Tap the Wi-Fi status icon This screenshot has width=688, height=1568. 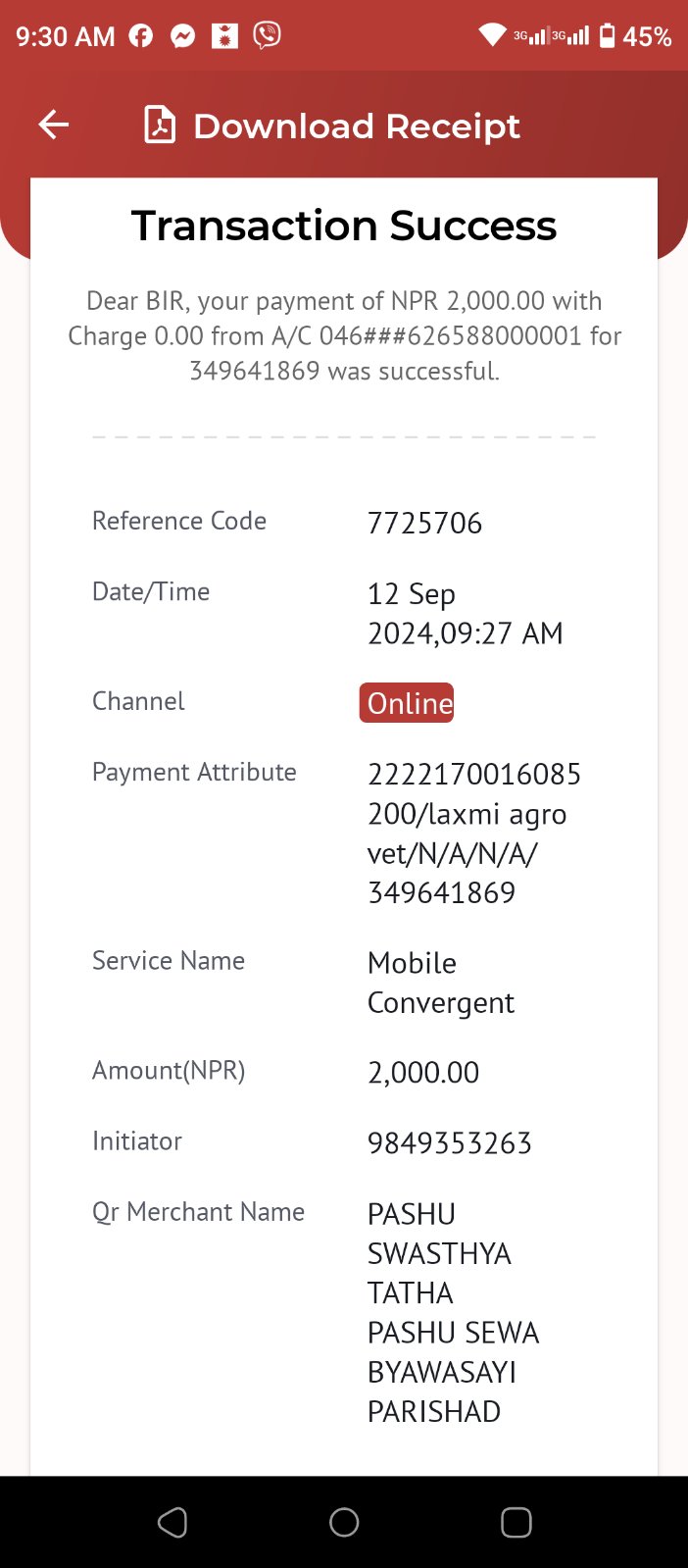(x=492, y=35)
